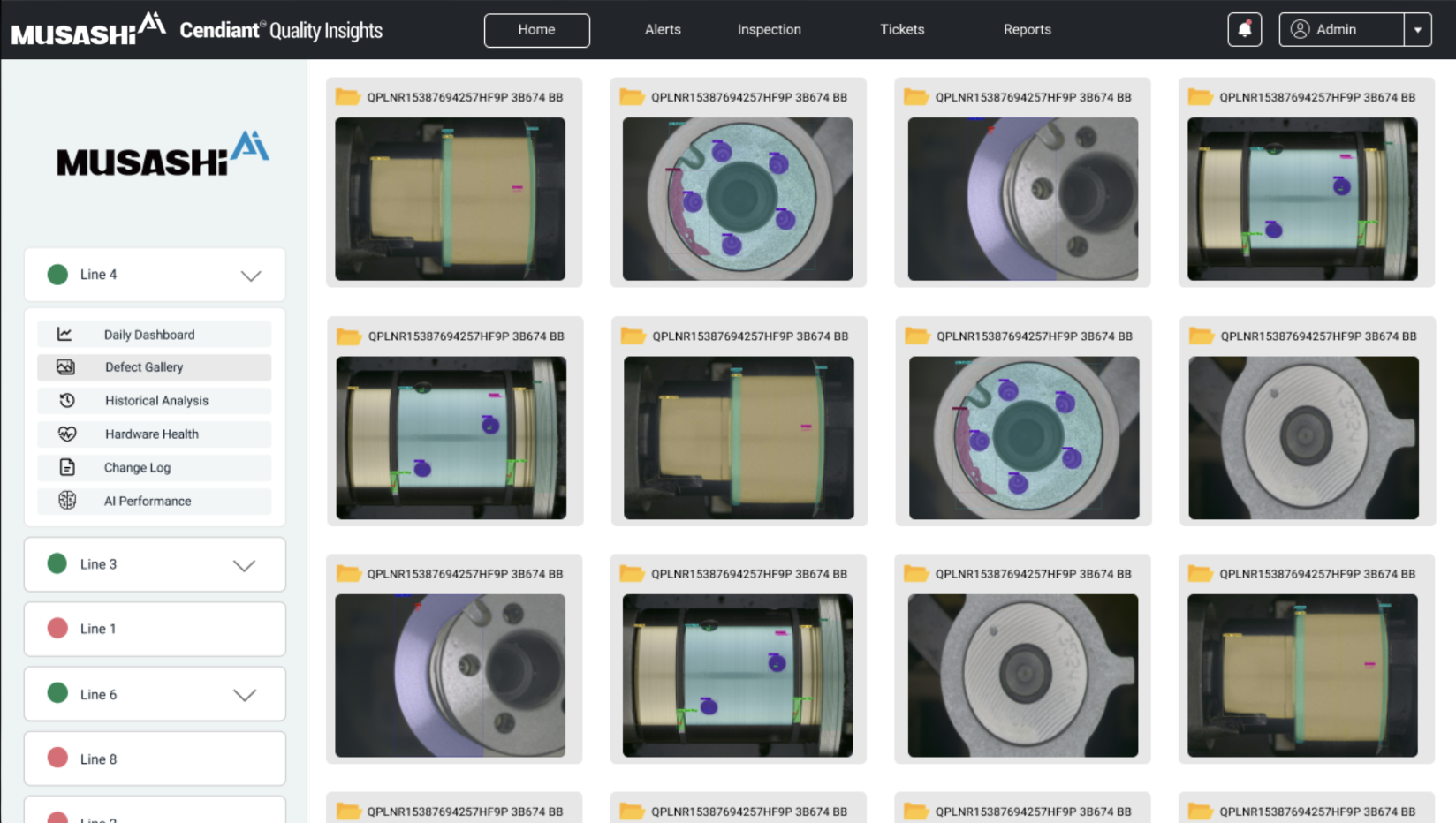
Task: Click the AI Performance brain icon
Action: [67, 501]
